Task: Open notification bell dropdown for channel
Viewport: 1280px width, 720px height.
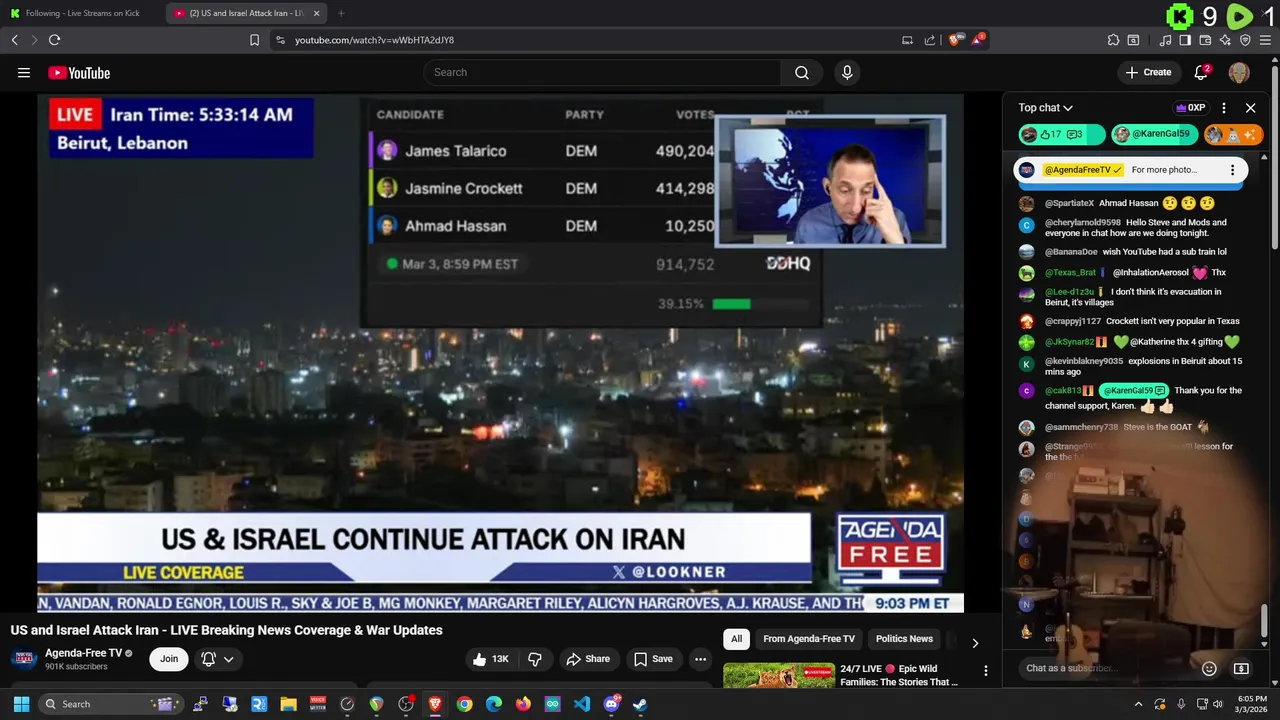Action: pyautogui.click(x=217, y=659)
